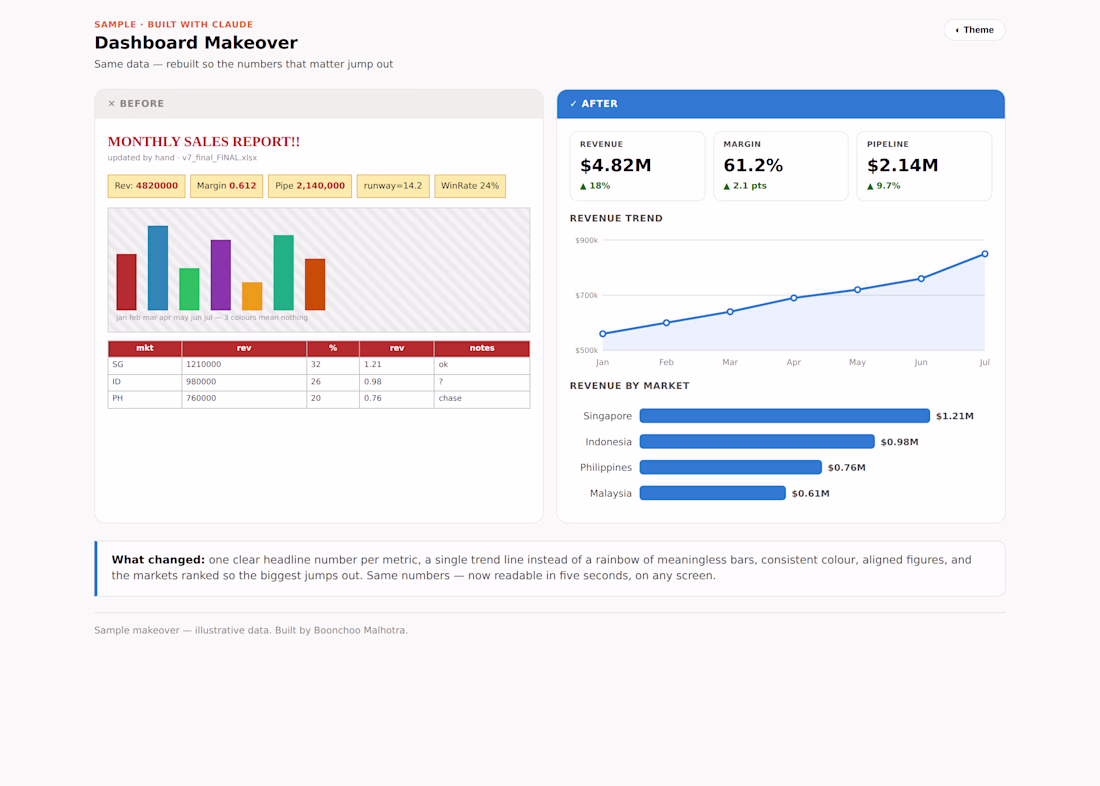Viewport: 1100px width, 786px height.
Task: Open the Revenue $4.82M card
Action: pos(637,166)
